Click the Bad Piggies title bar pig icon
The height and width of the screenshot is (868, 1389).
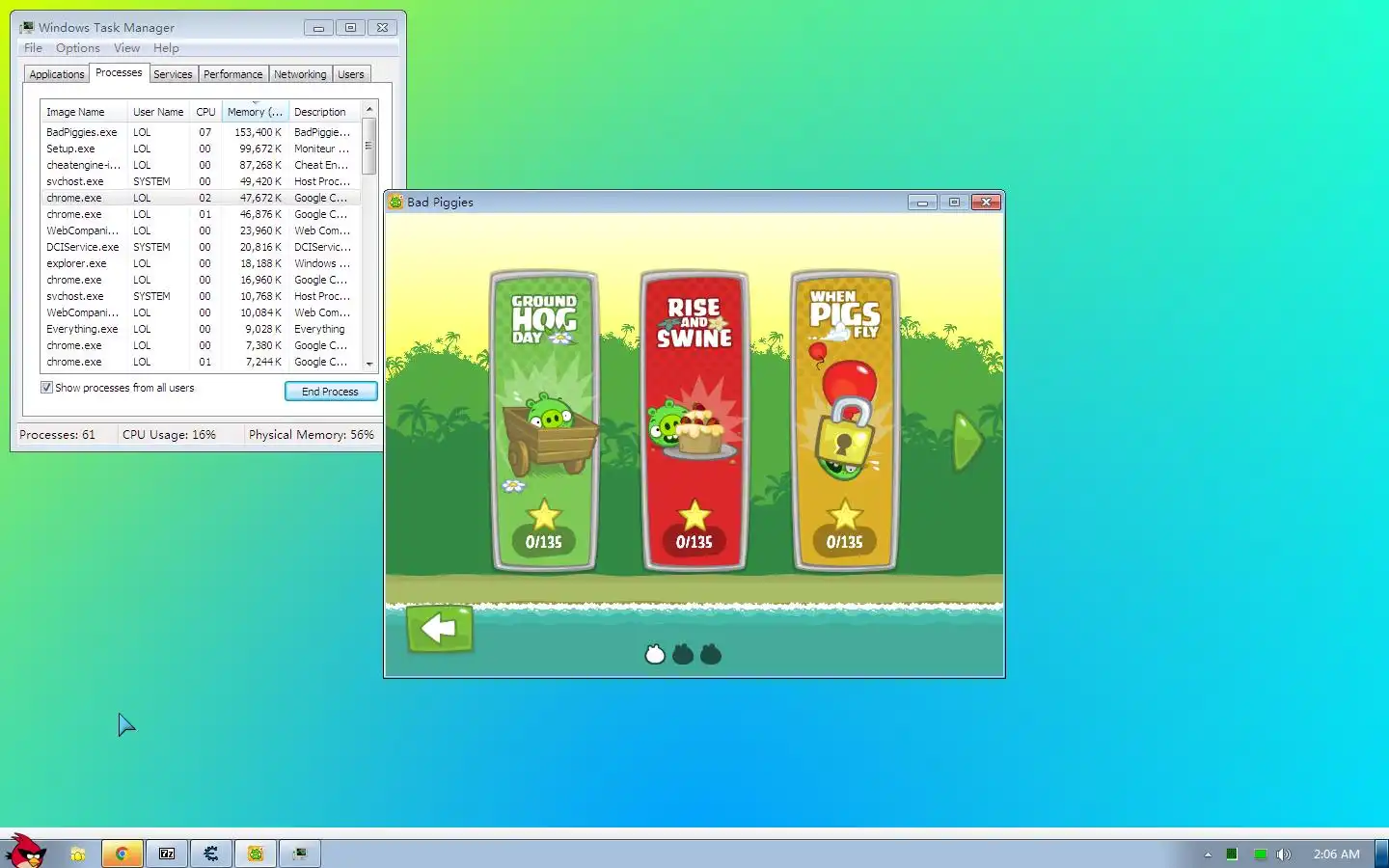point(395,202)
